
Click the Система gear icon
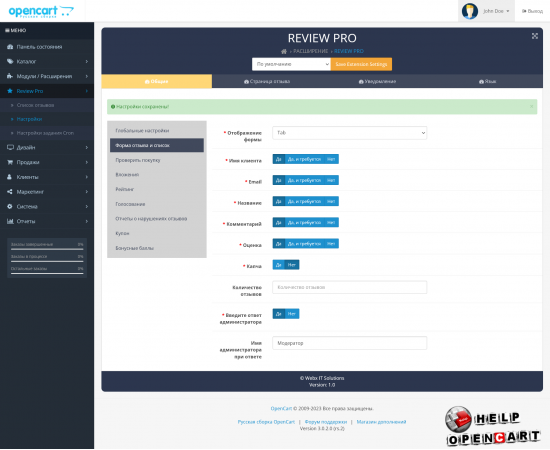(10, 206)
